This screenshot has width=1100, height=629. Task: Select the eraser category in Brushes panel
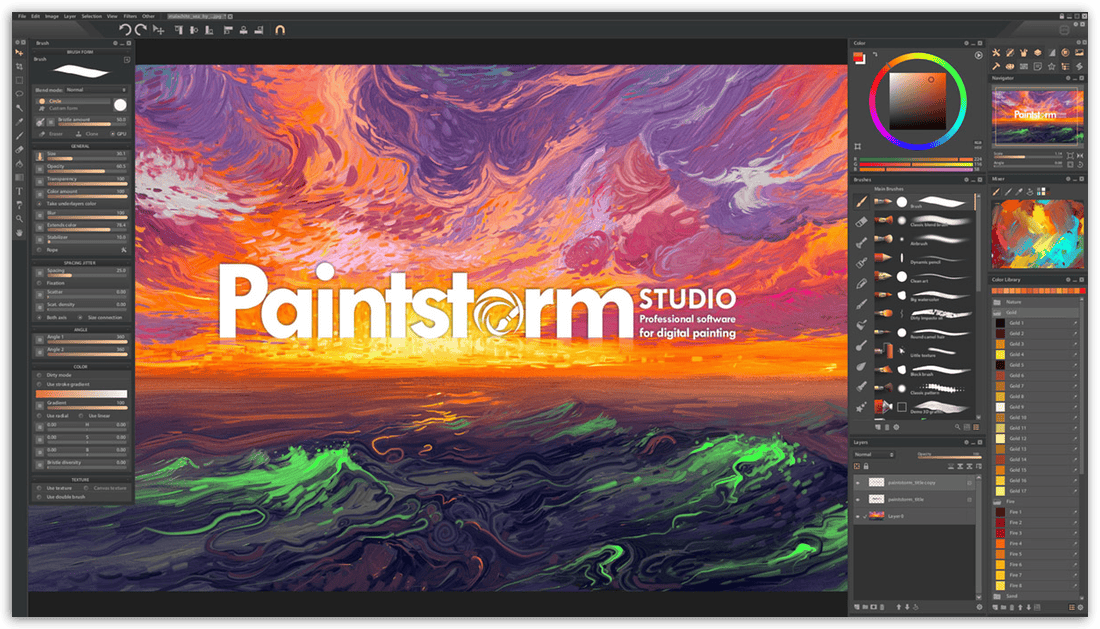[861, 222]
